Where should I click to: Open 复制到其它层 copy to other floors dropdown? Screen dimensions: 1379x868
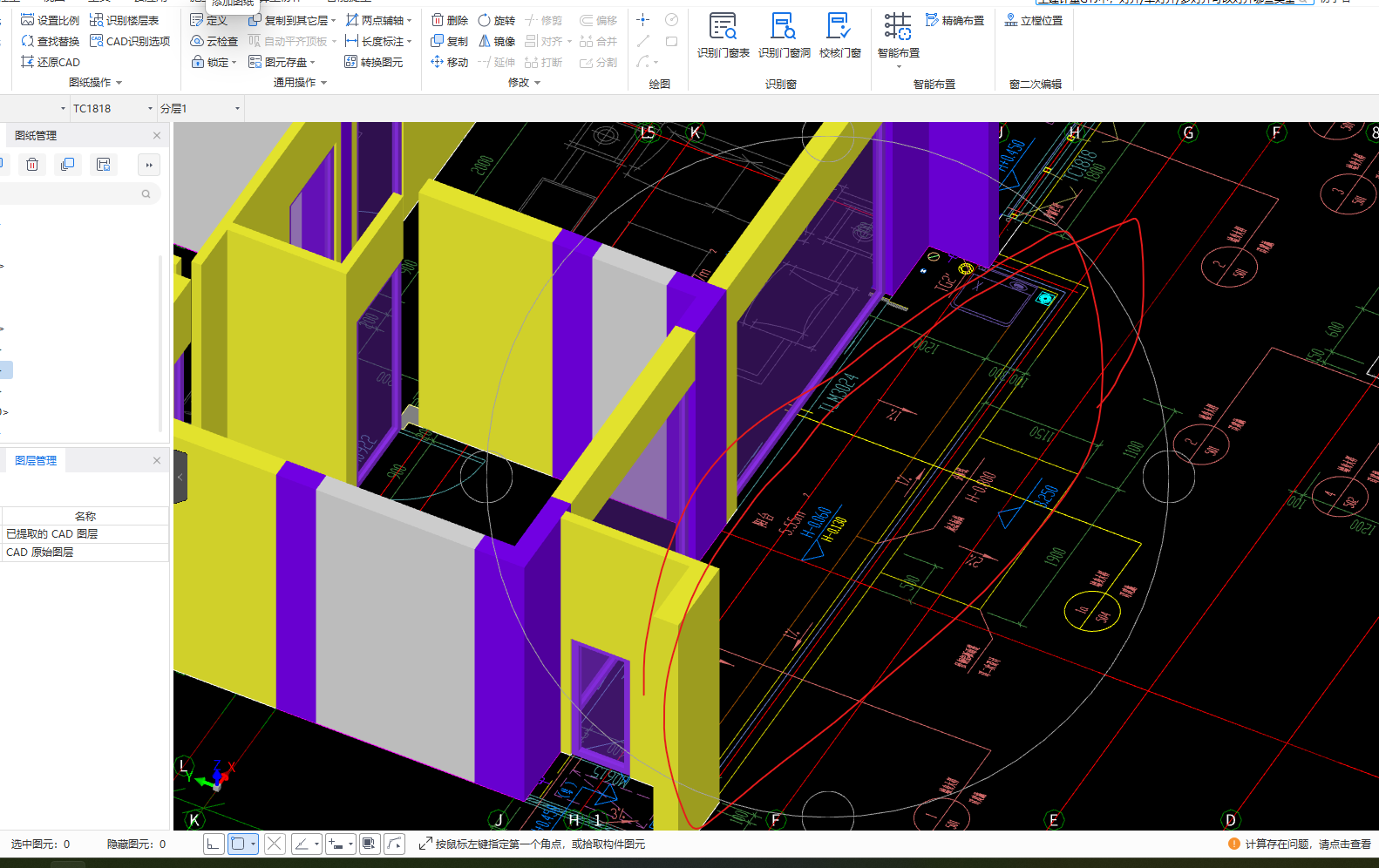pyautogui.click(x=292, y=20)
